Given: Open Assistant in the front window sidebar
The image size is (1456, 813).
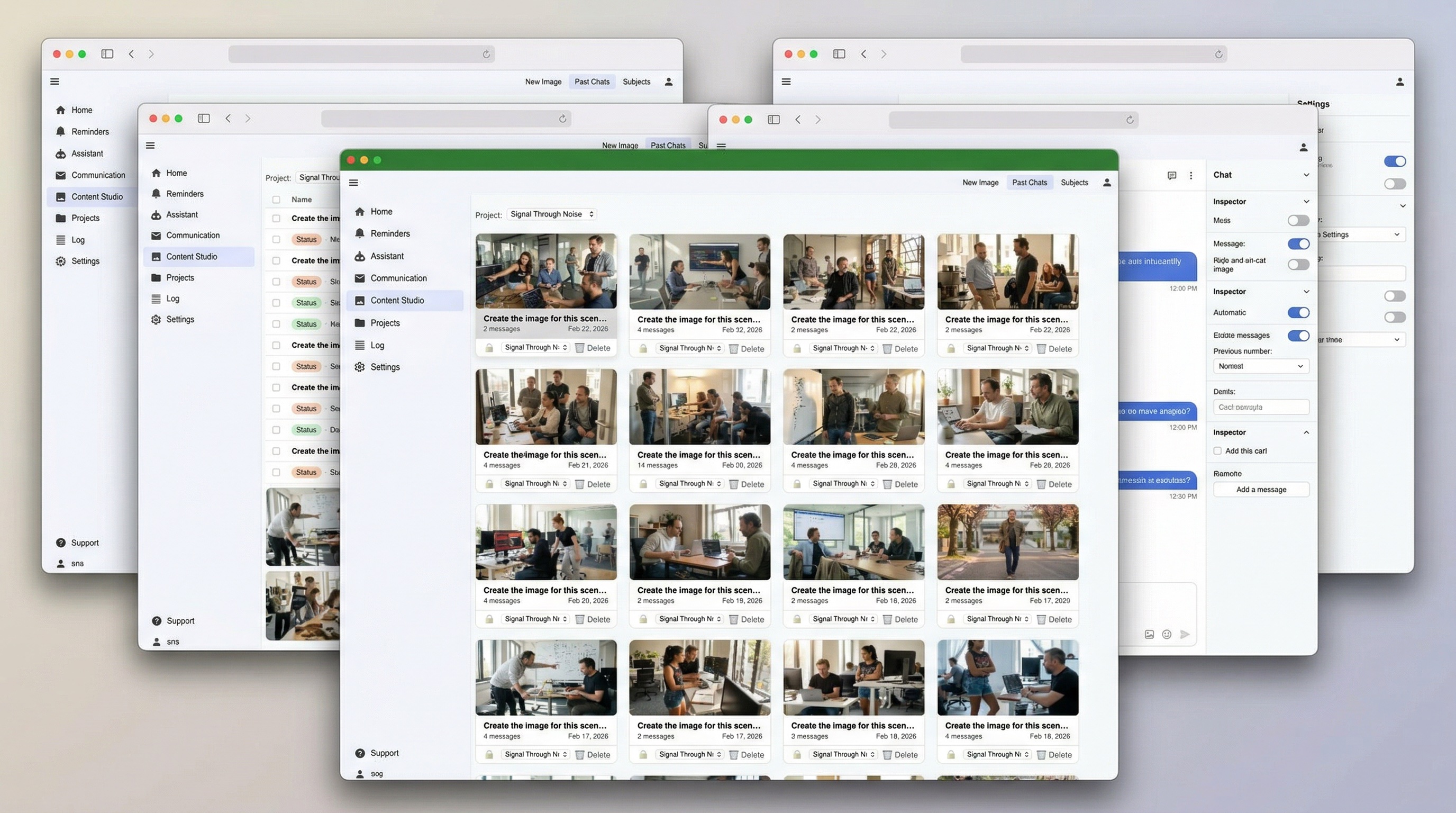Looking at the screenshot, I should 387,256.
